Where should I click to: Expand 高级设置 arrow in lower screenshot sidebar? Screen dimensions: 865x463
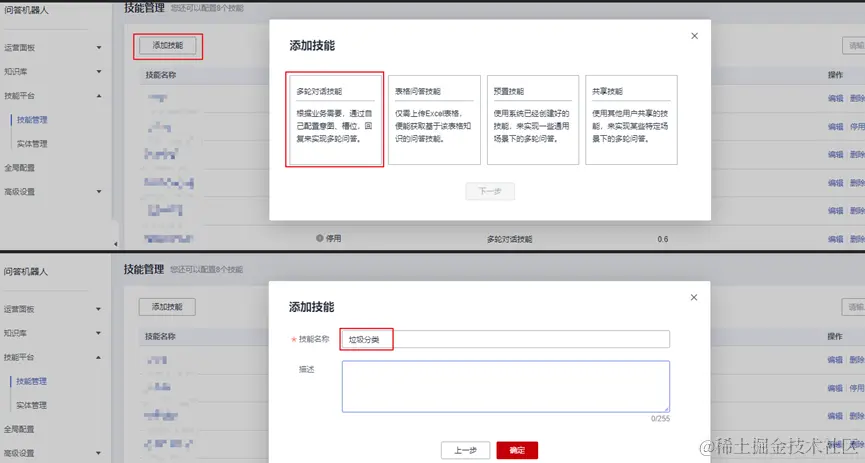pyautogui.click(x=98, y=453)
